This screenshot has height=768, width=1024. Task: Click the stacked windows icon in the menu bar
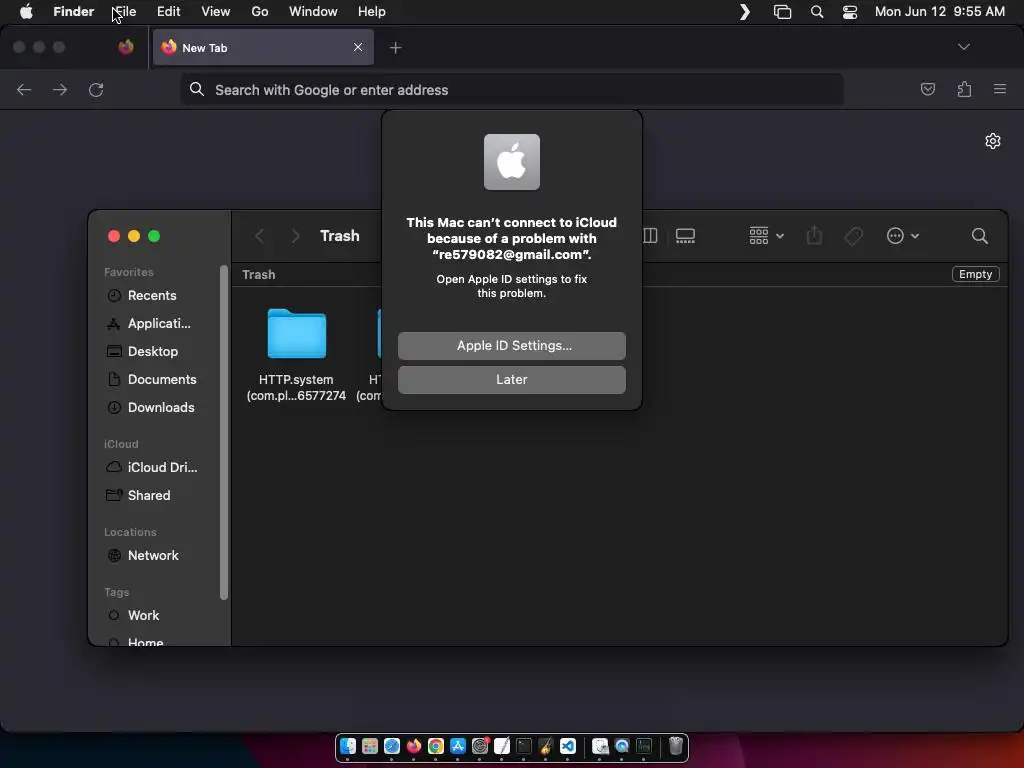(x=782, y=11)
